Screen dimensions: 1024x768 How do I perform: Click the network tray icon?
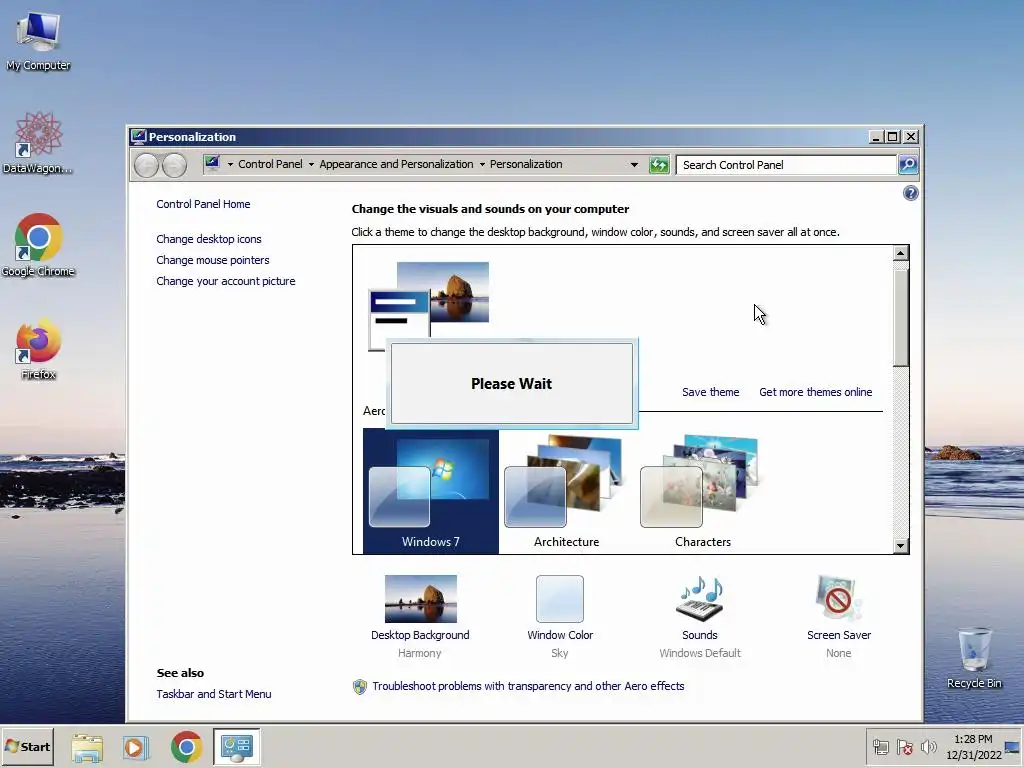pos(881,747)
